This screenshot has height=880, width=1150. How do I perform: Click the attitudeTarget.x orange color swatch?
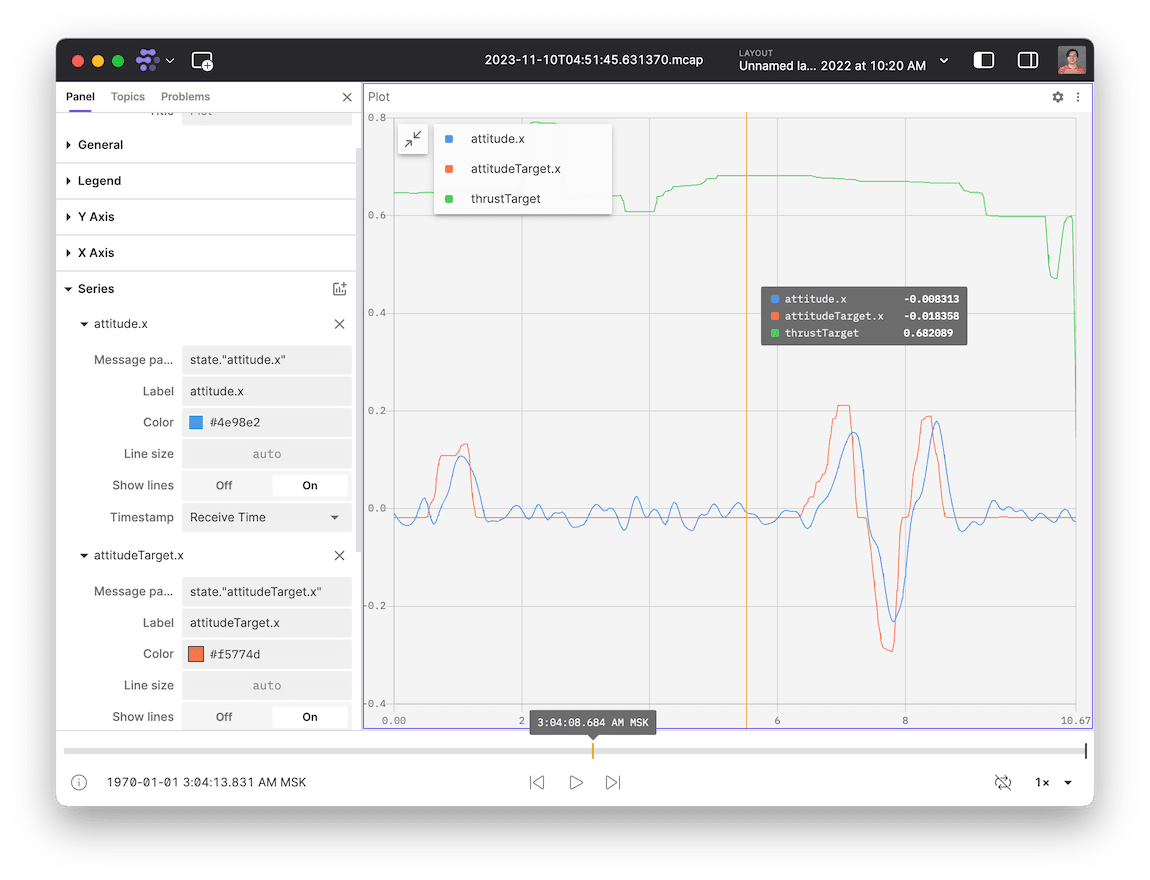click(x=196, y=654)
